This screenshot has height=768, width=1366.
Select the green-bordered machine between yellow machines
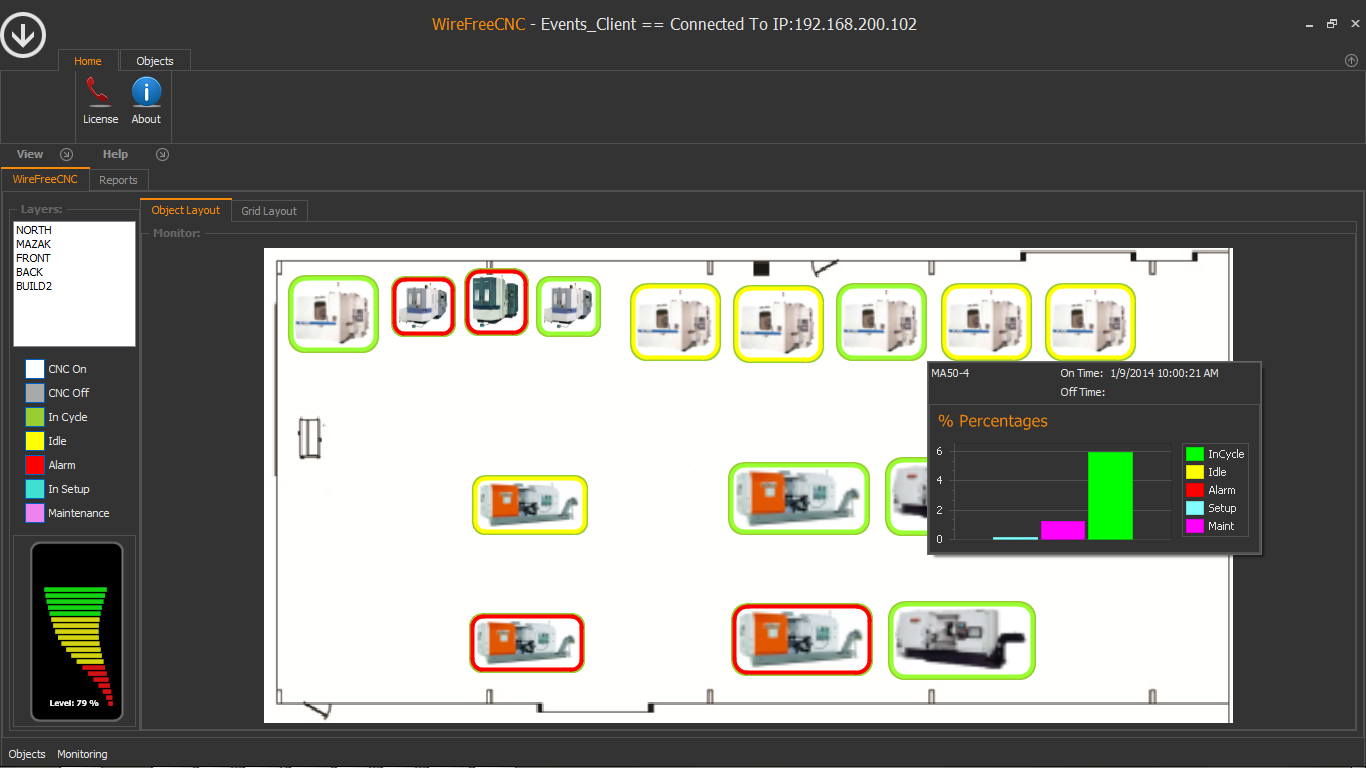(882, 322)
